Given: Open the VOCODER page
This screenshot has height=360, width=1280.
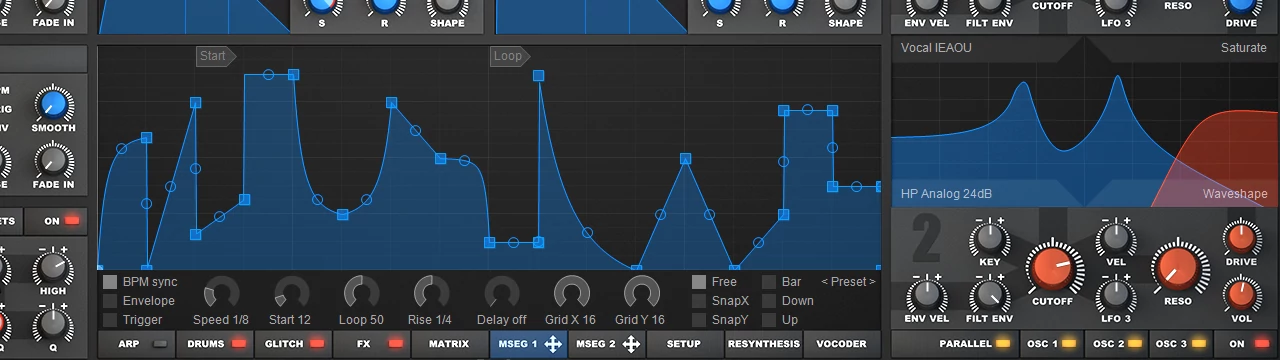Looking at the screenshot, I should pos(842,344).
